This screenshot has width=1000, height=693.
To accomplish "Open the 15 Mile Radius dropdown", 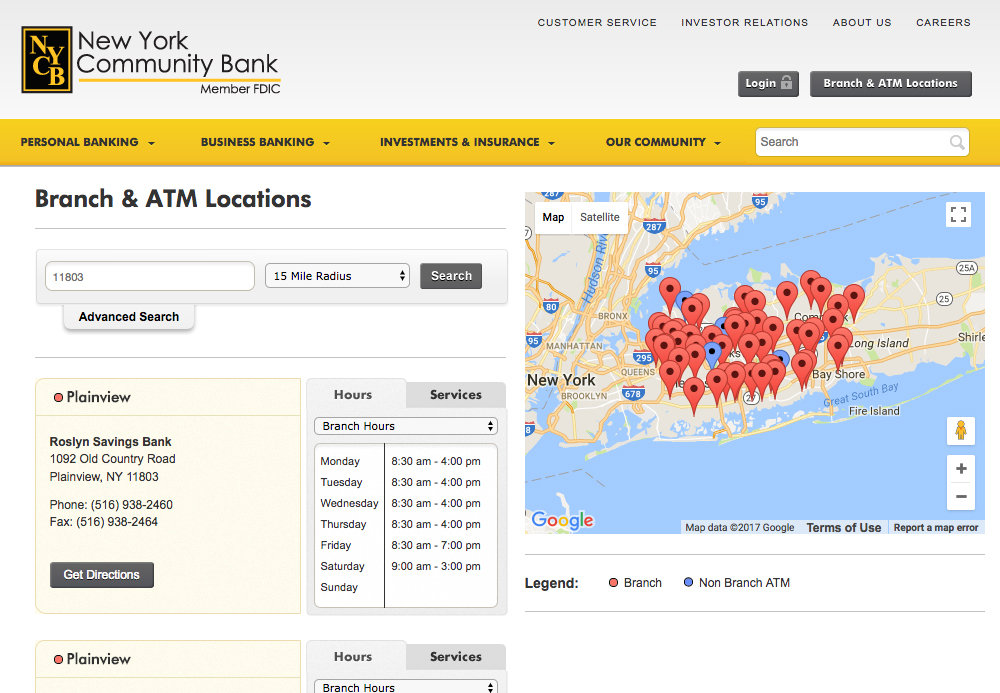I will click(x=337, y=276).
